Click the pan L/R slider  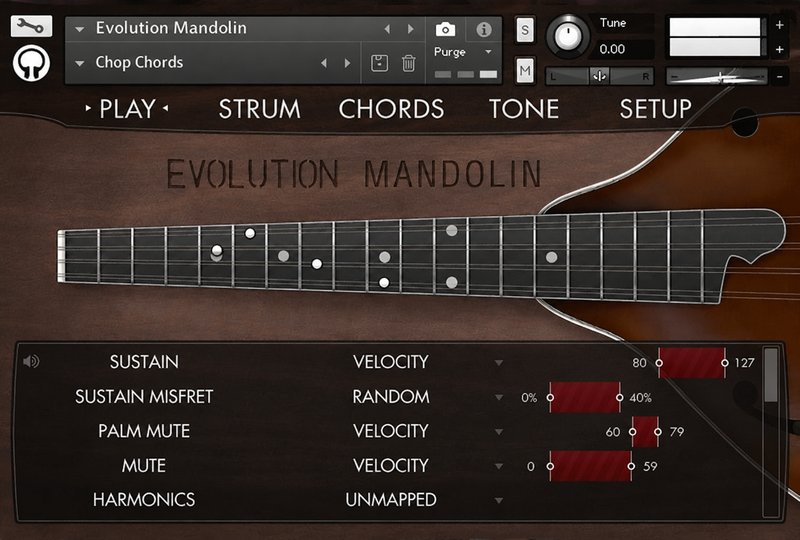pyautogui.click(x=599, y=77)
